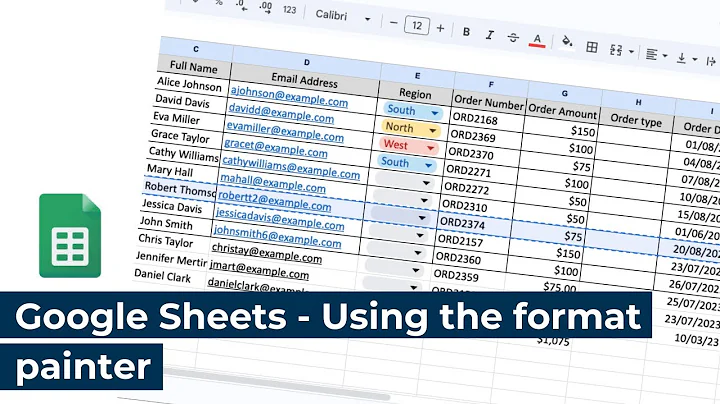This screenshot has height=404, width=720.
Task: Open gracet@example.com email link
Action: click(x=276, y=147)
